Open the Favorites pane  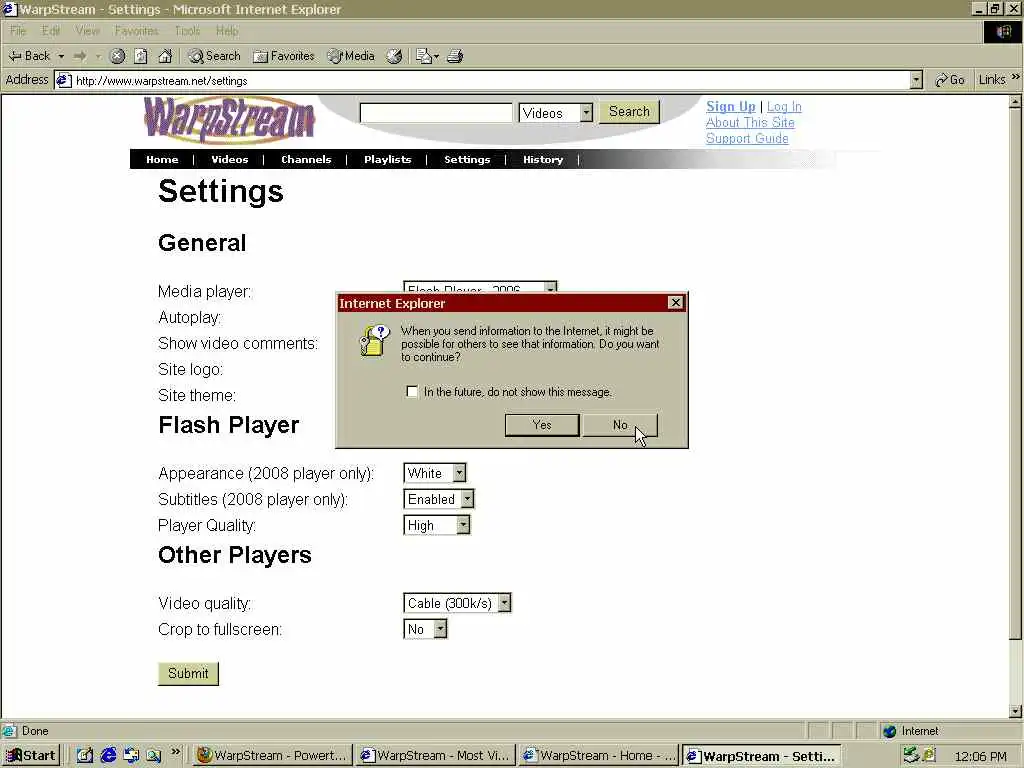(x=284, y=56)
